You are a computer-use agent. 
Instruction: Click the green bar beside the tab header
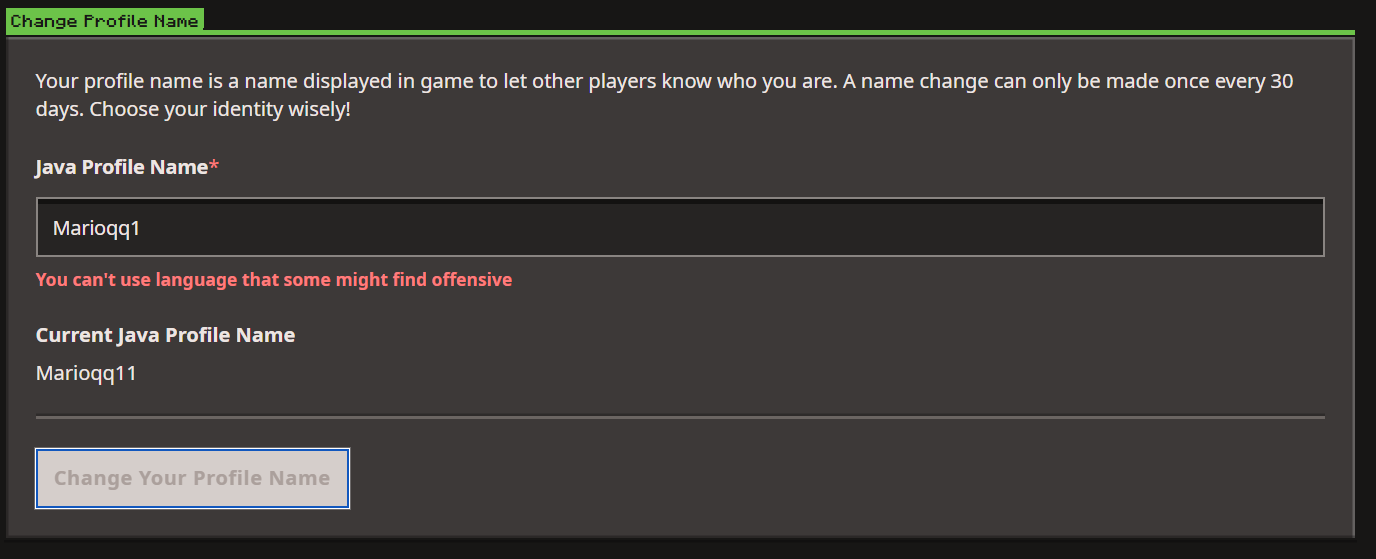780,32
